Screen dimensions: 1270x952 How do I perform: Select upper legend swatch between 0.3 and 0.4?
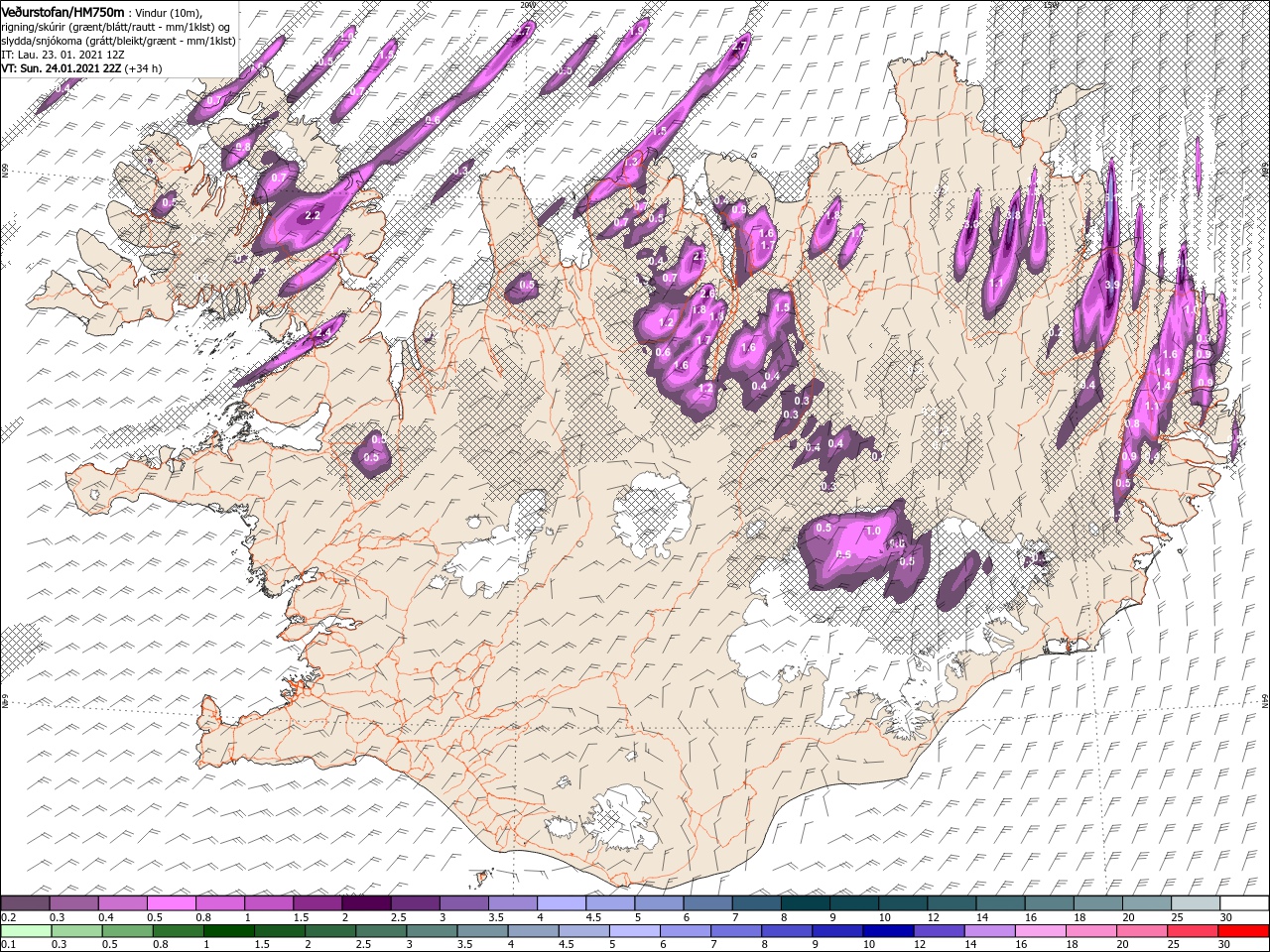coord(73,903)
